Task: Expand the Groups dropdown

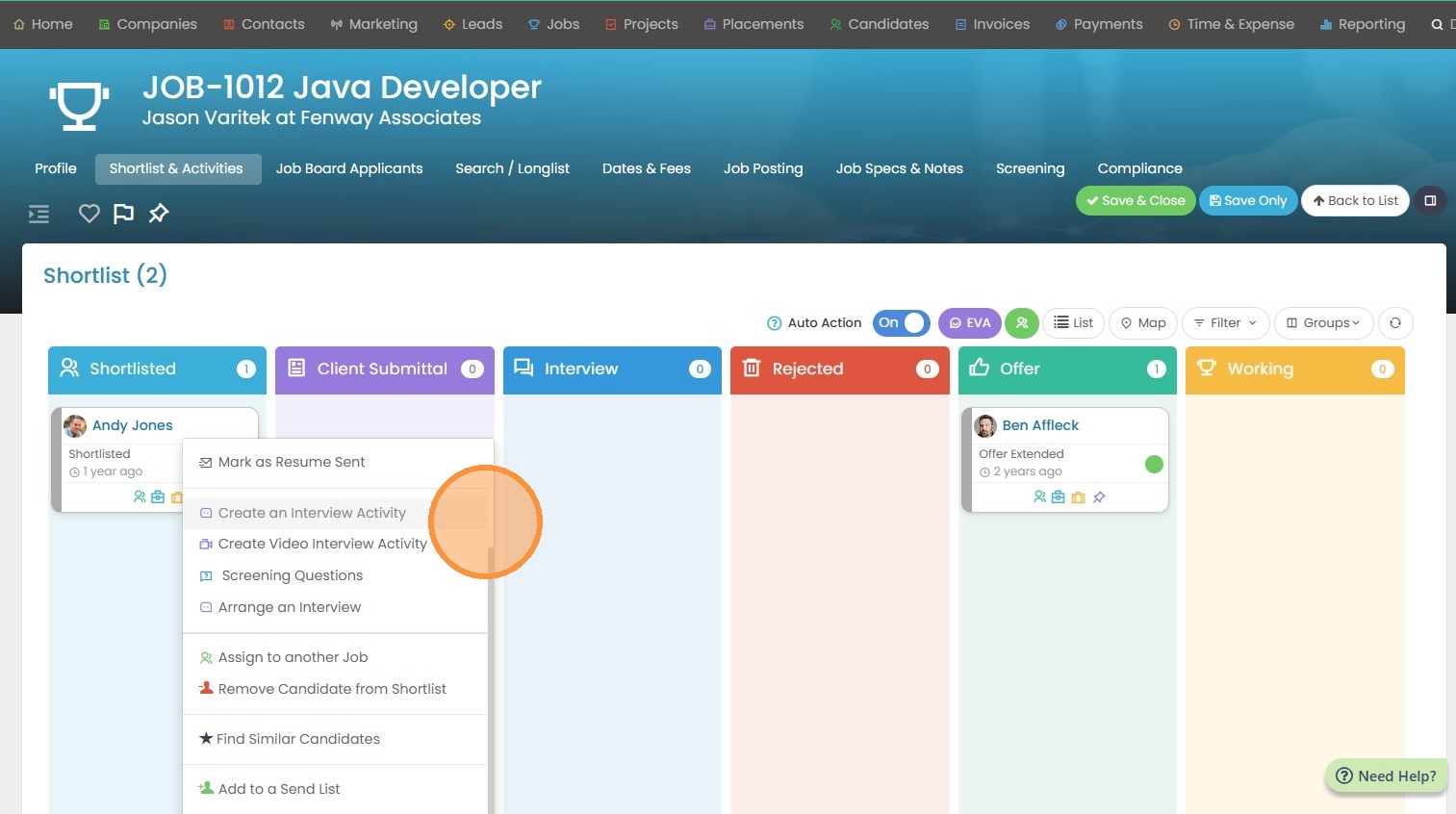Action: [1323, 323]
